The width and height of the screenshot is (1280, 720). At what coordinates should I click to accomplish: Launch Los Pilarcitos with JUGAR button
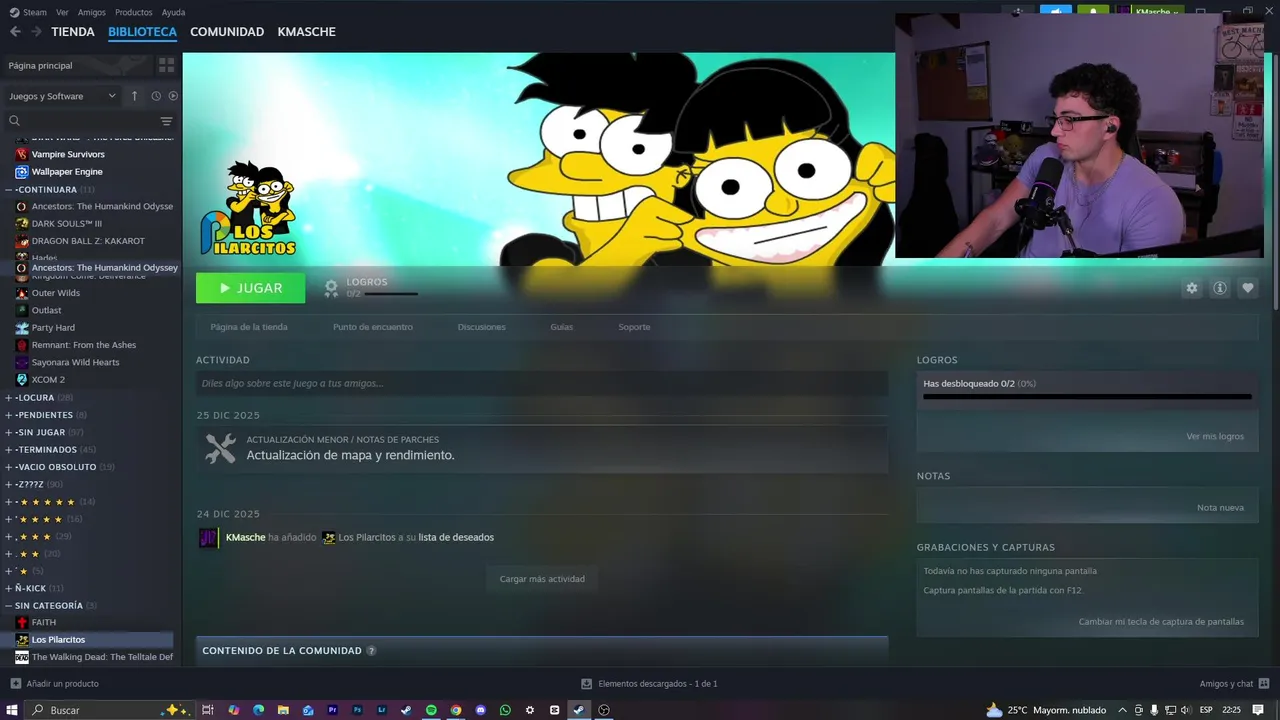tap(251, 288)
